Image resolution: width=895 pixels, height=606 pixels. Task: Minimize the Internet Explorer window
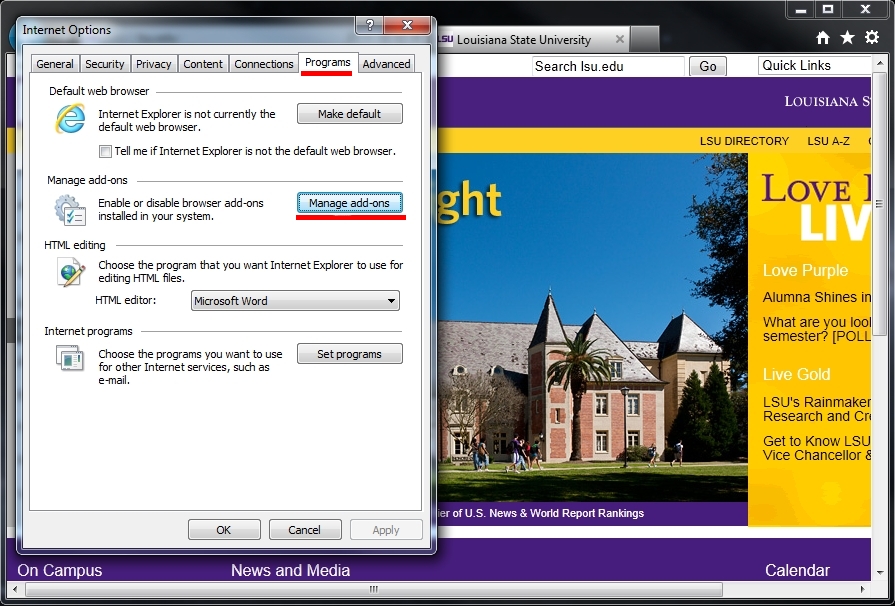[801, 10]
